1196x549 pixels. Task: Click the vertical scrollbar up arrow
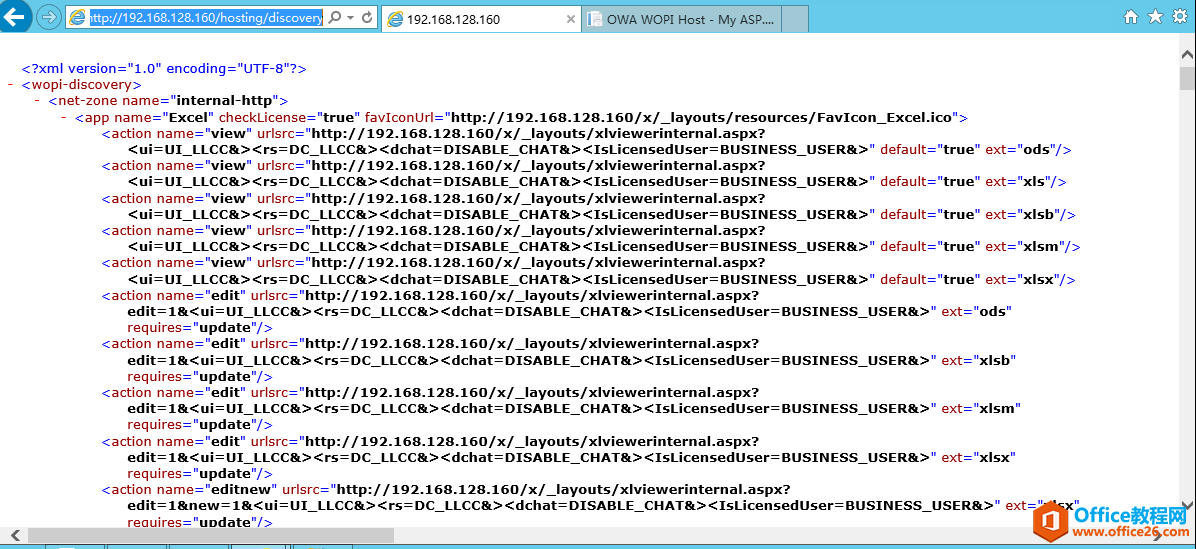1187,55
